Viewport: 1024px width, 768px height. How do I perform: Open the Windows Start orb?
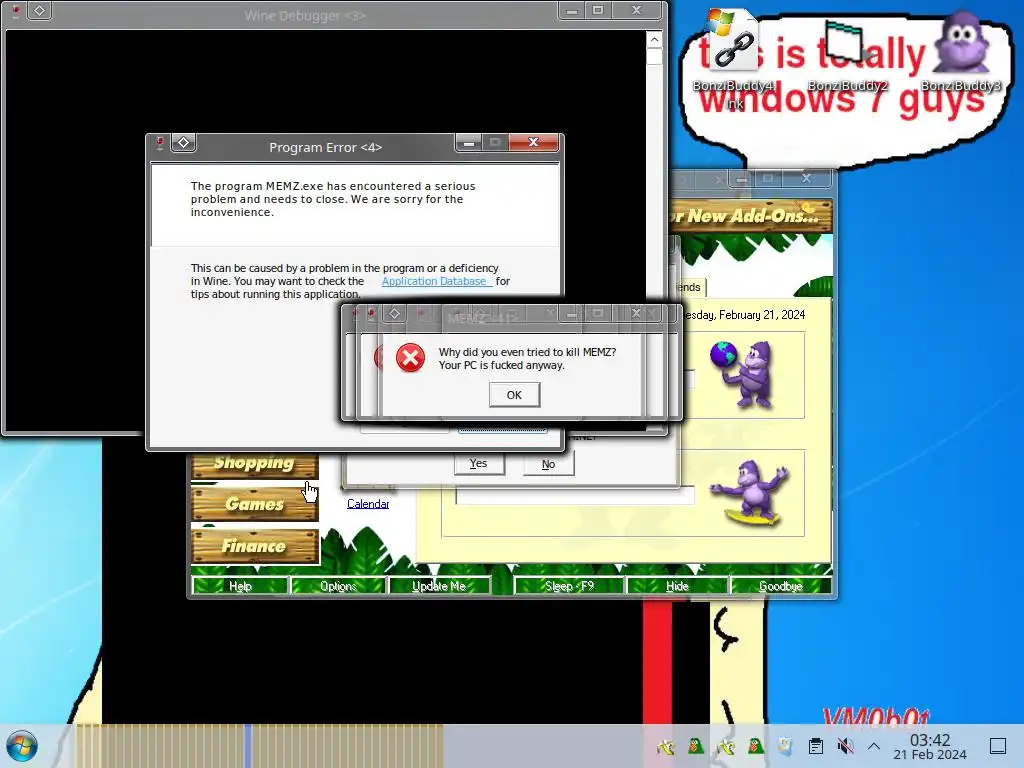click(x=22, y=746)
